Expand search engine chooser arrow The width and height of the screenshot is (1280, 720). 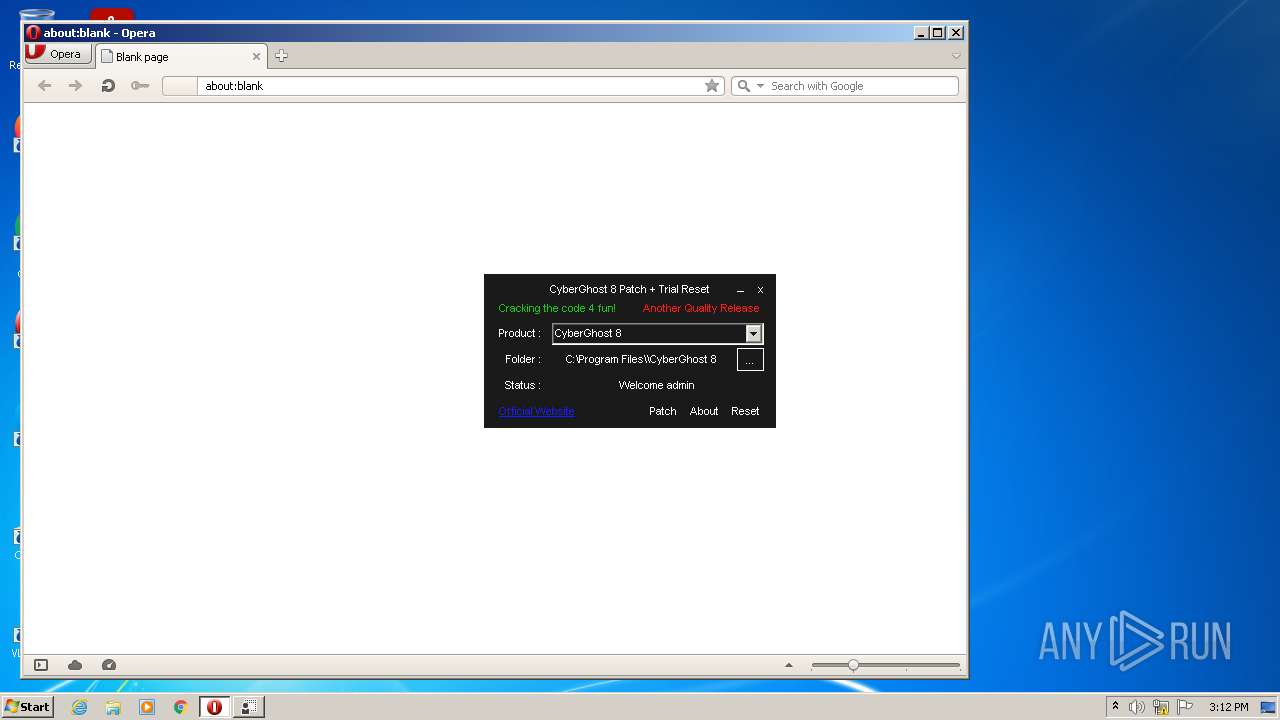760,86
